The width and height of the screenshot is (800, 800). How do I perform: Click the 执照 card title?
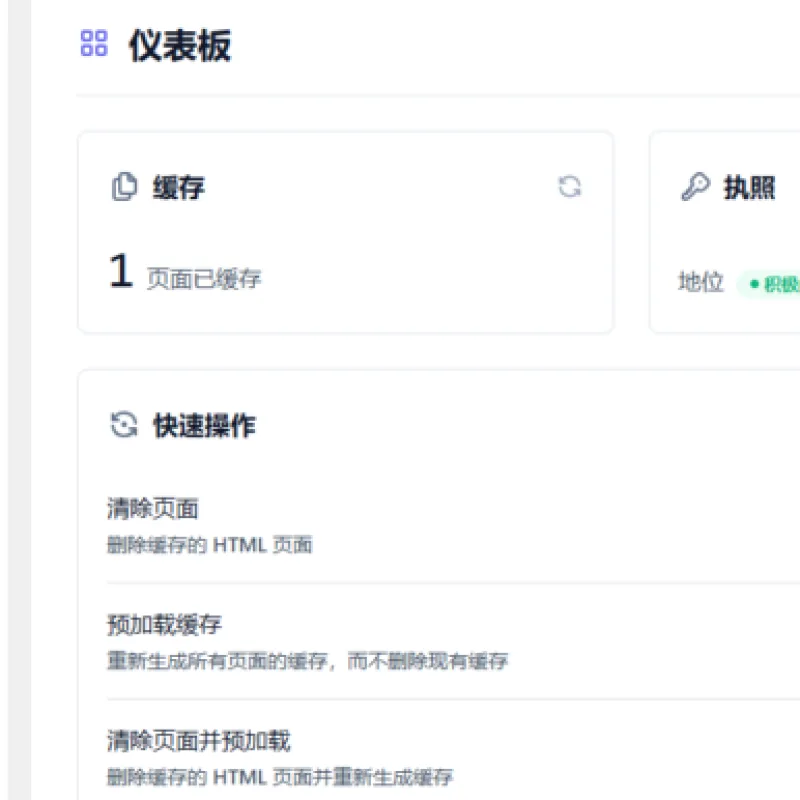click(749, 187)
